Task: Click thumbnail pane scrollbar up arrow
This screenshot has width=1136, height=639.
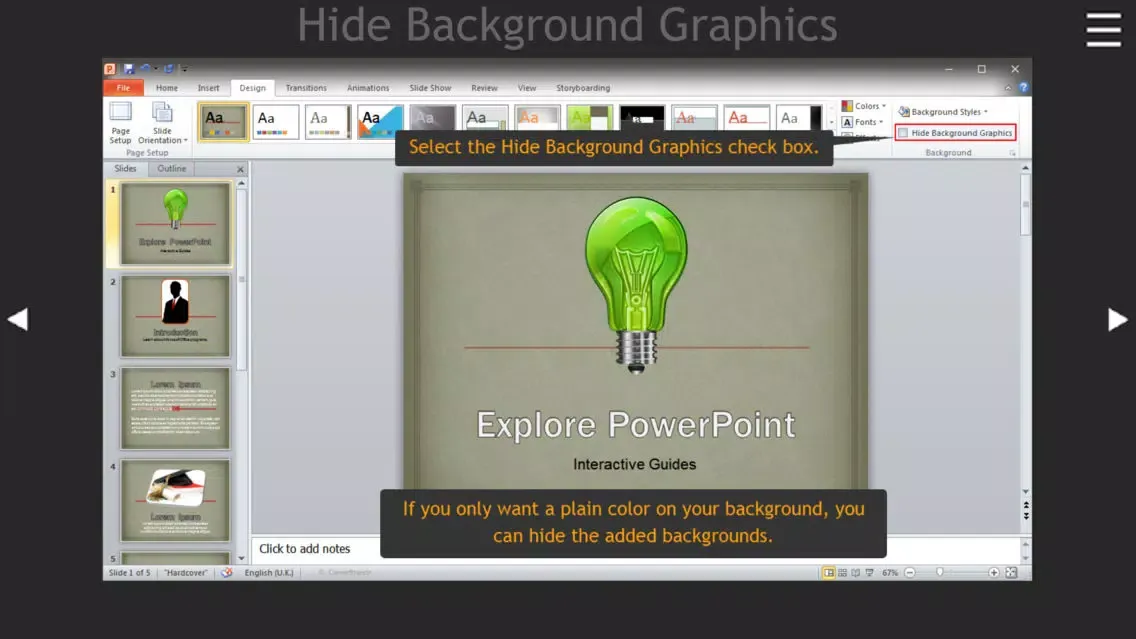Action: pos(241,184)
